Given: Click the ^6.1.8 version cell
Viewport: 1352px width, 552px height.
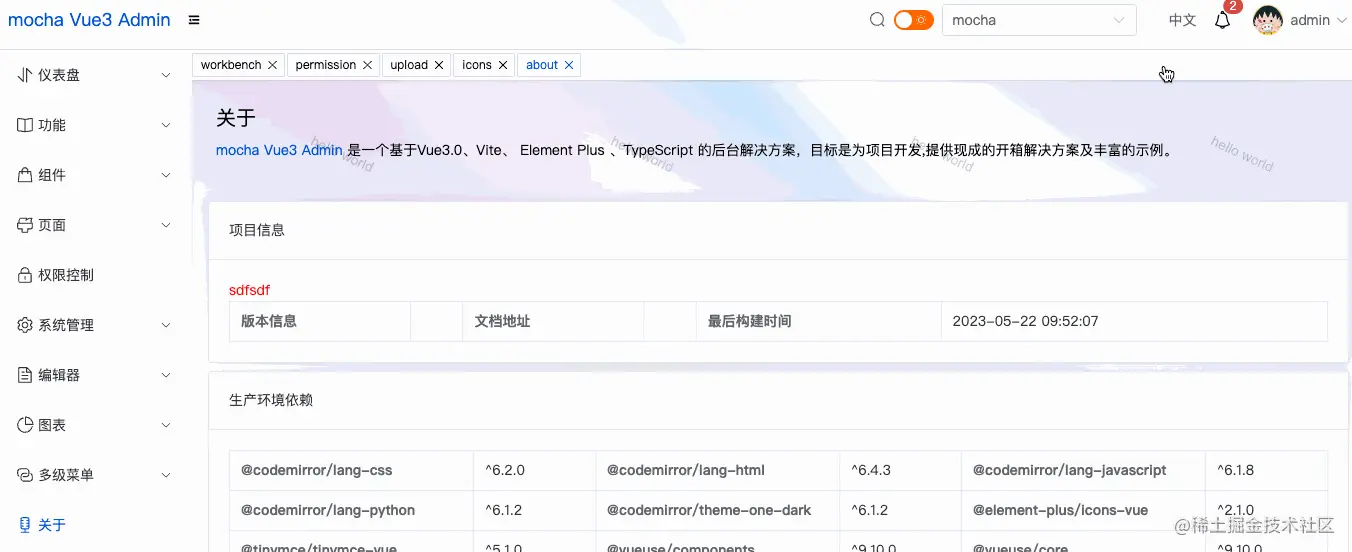Looking at the screenshot, I should point(1267,470).
